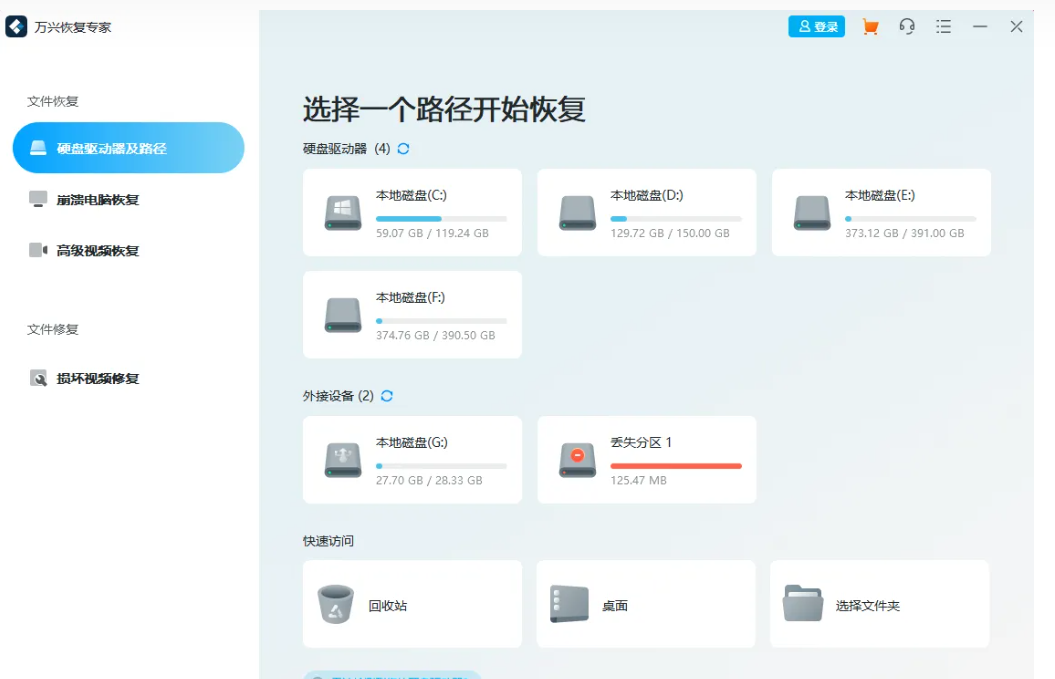Screen dimensions: 1055x679
Task: Click the 登录 login button
Action: [816, 27]
